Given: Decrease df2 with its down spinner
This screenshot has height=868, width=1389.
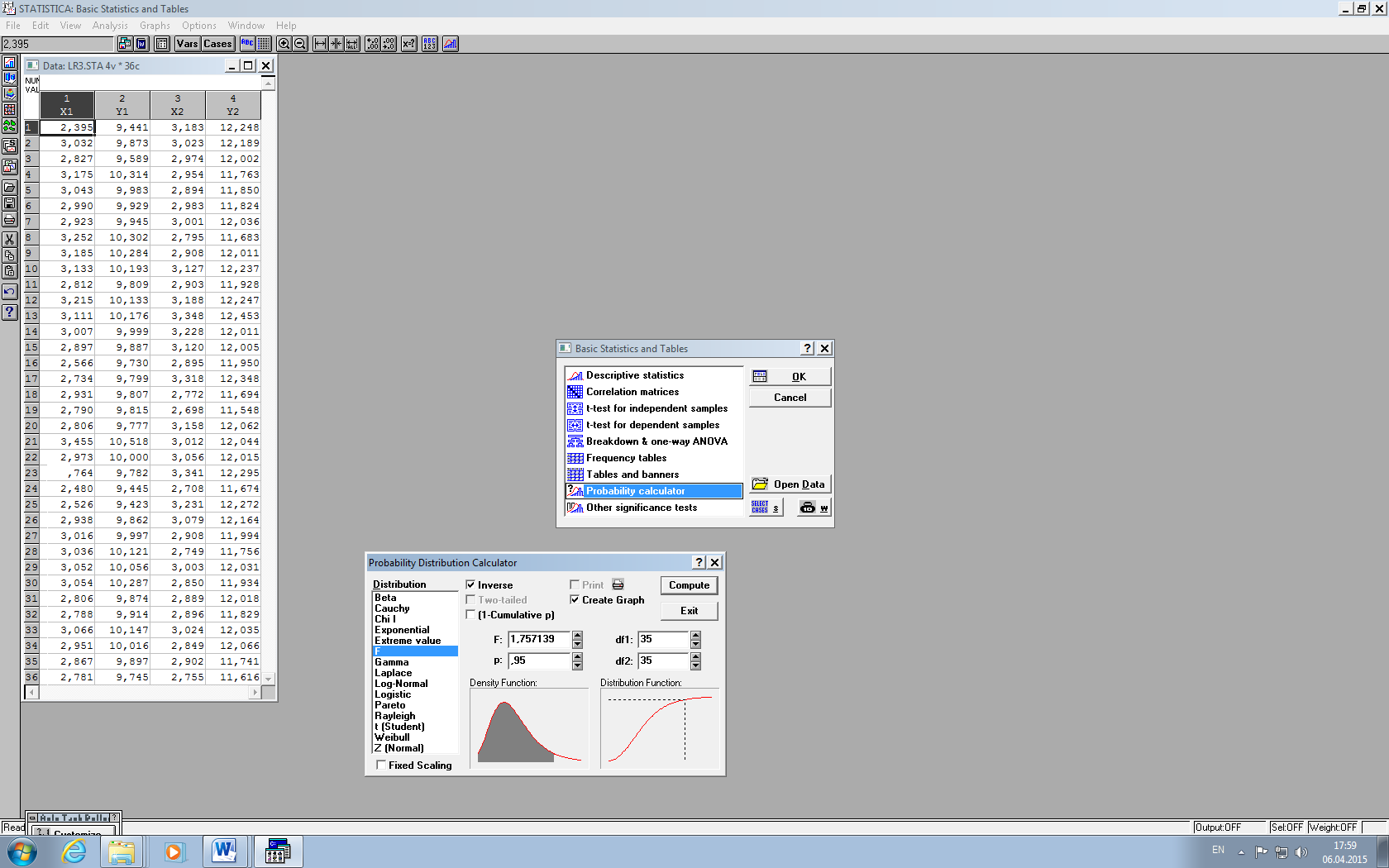Looking at the screenshot, I should point(695,665).
